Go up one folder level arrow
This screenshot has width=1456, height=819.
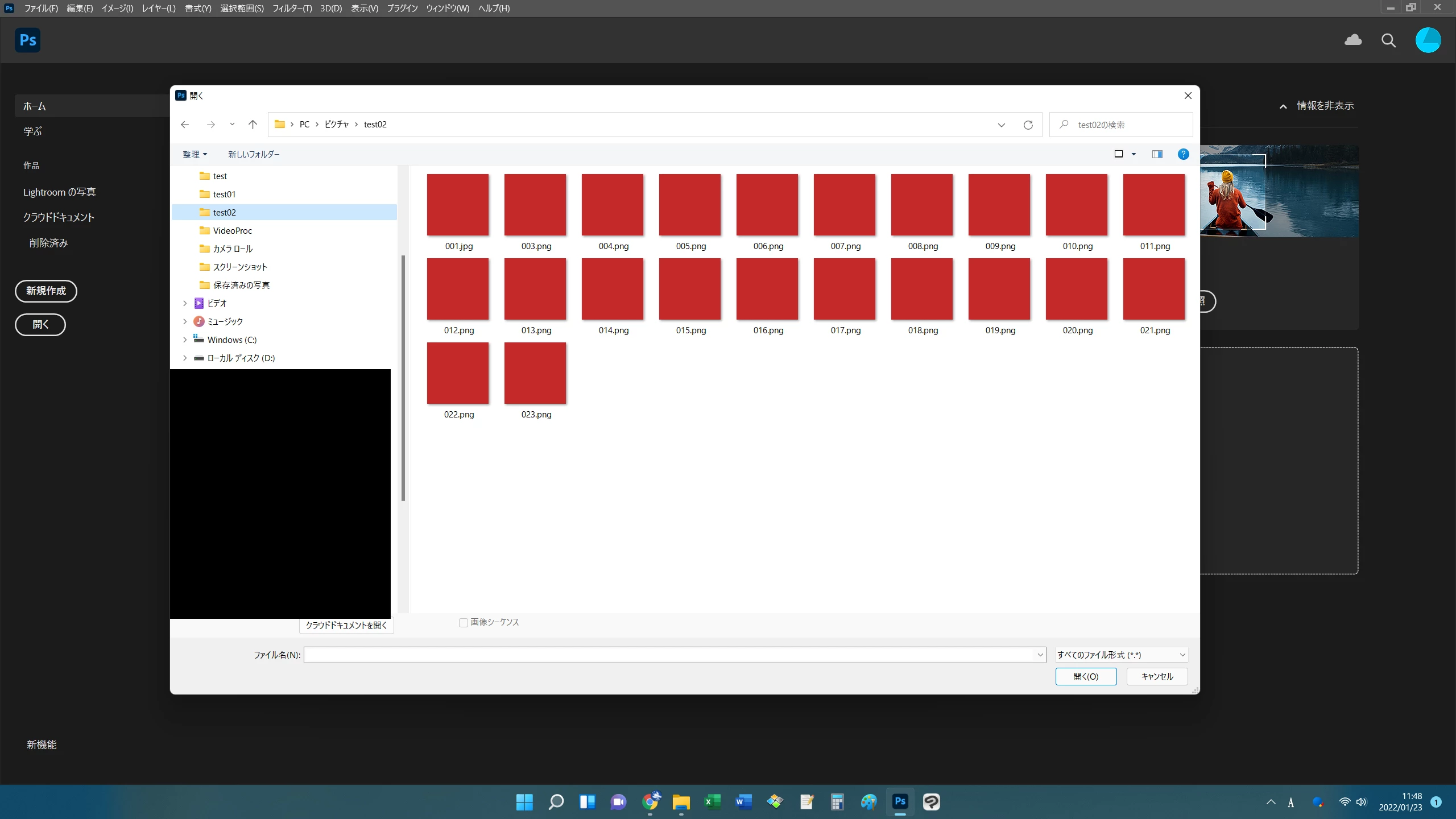[x=253, y=125]
